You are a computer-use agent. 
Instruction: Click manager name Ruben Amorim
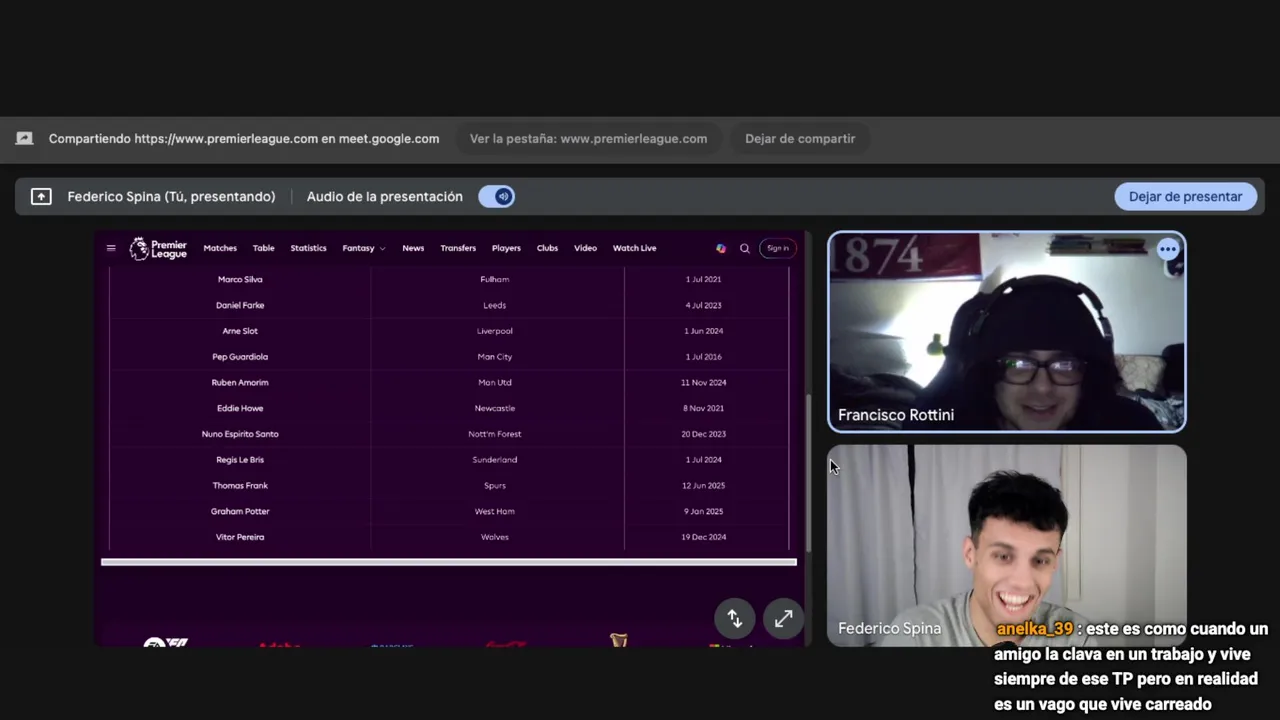pyautogui.click(x=240, y=383)
